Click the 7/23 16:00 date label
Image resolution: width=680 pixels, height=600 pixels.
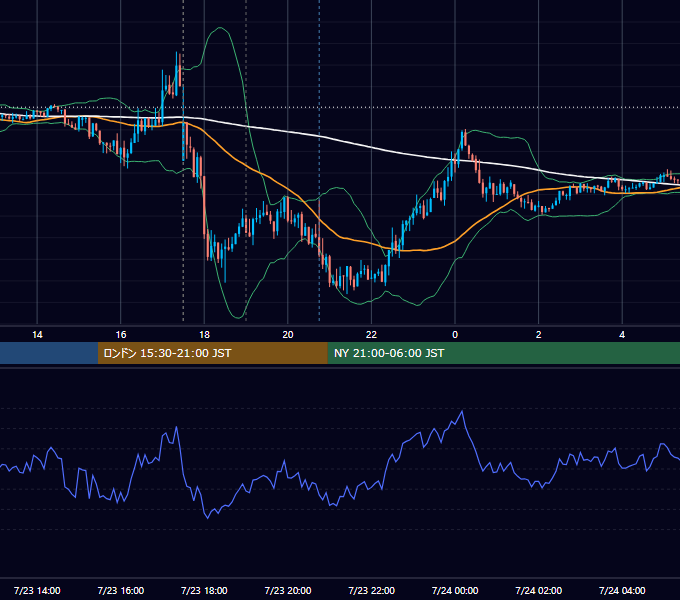click(x=121, y=590)
